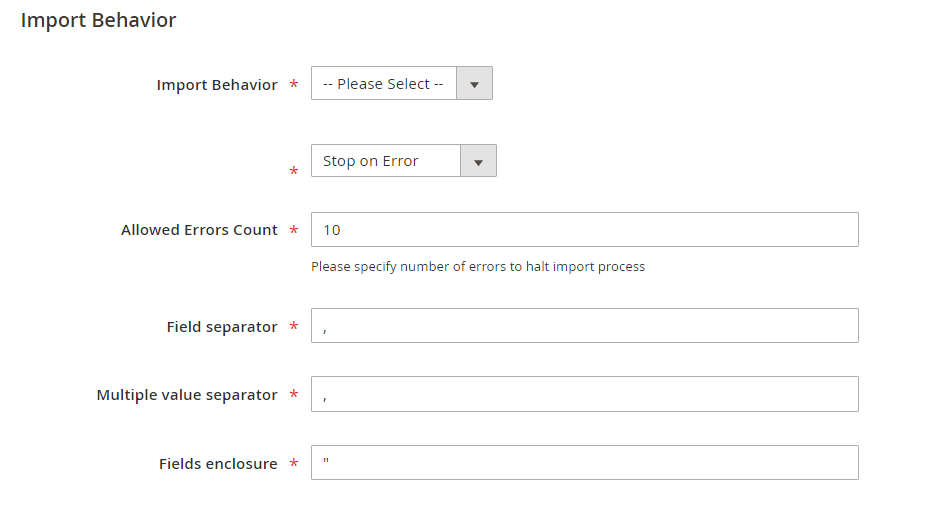Image resolution: width=952 pixels, height=509 pixels.
Task: Open the "Stop on Error" dropdown
Action: [x=404, y=160]
